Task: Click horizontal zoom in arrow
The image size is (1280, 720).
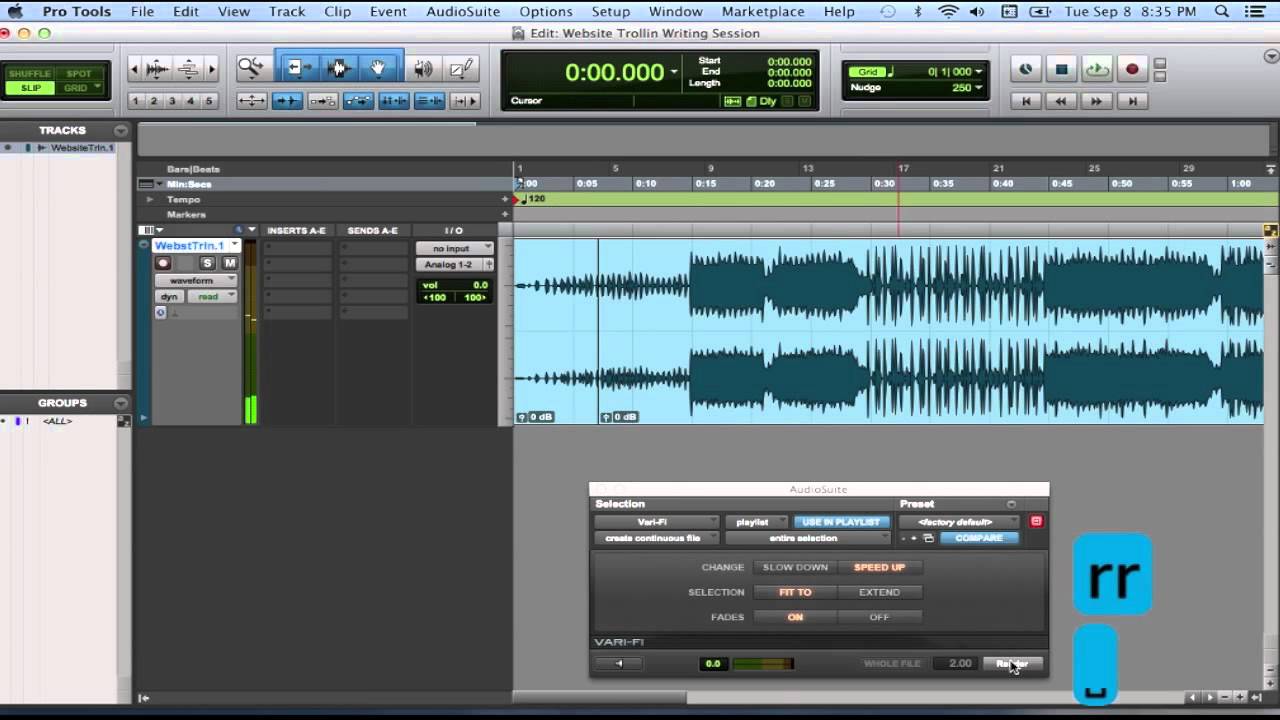Action: [211, 69]
